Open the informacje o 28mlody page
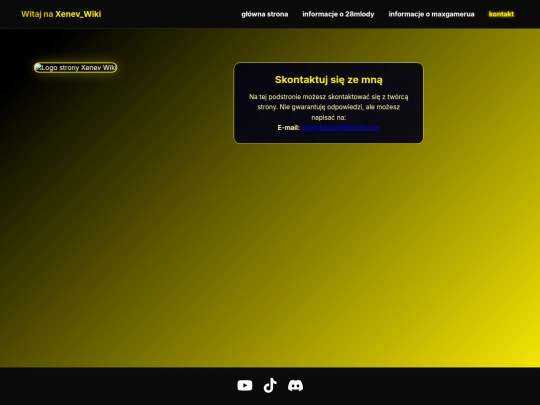Screen dimensions: 540x405 pyautogui.click(x=338, y=14)
